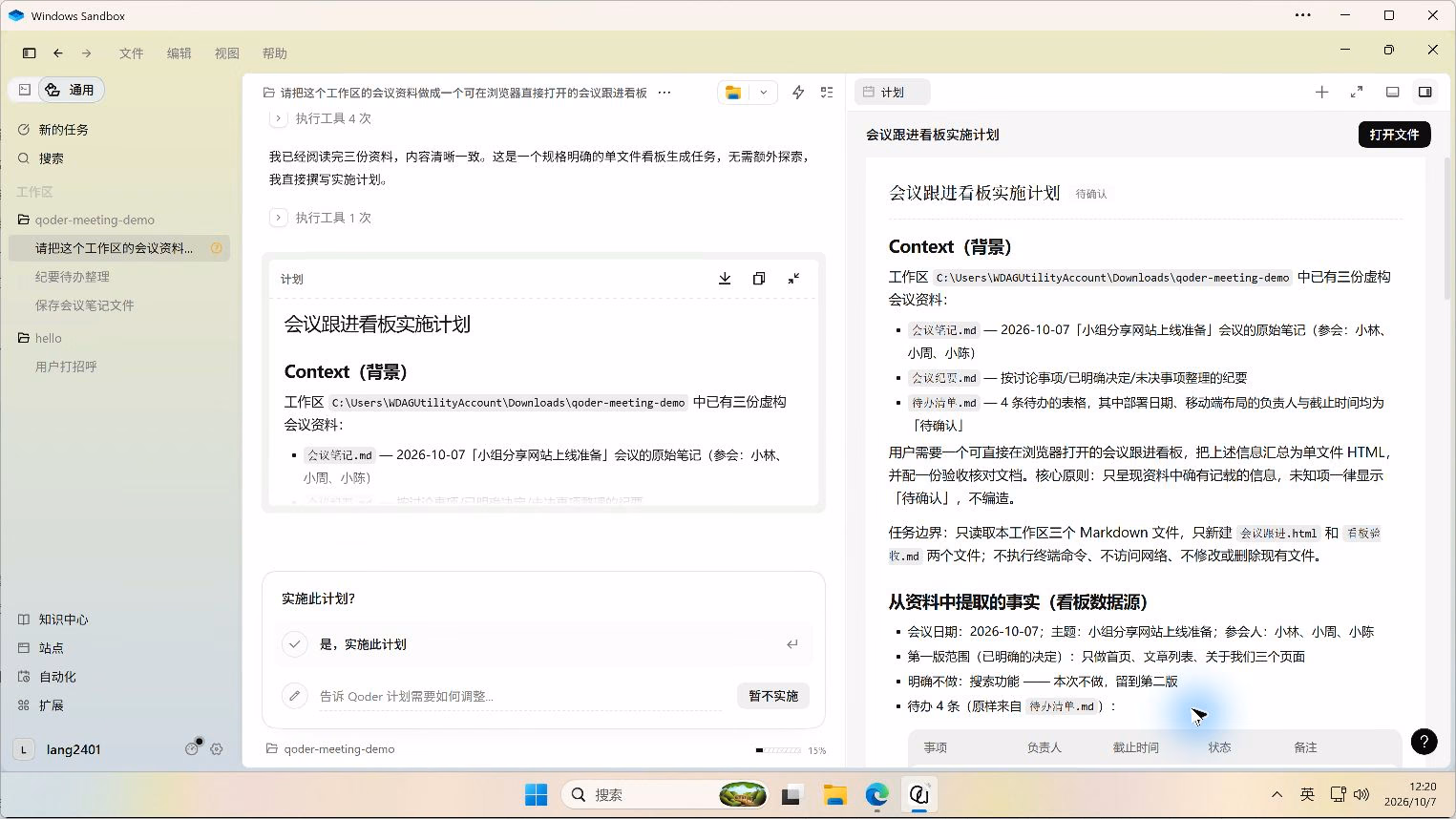The width and height of the screenshot is (1456, 819).
Task: Click the check circle beside 是，实施此计划
Action: point(294,644)
